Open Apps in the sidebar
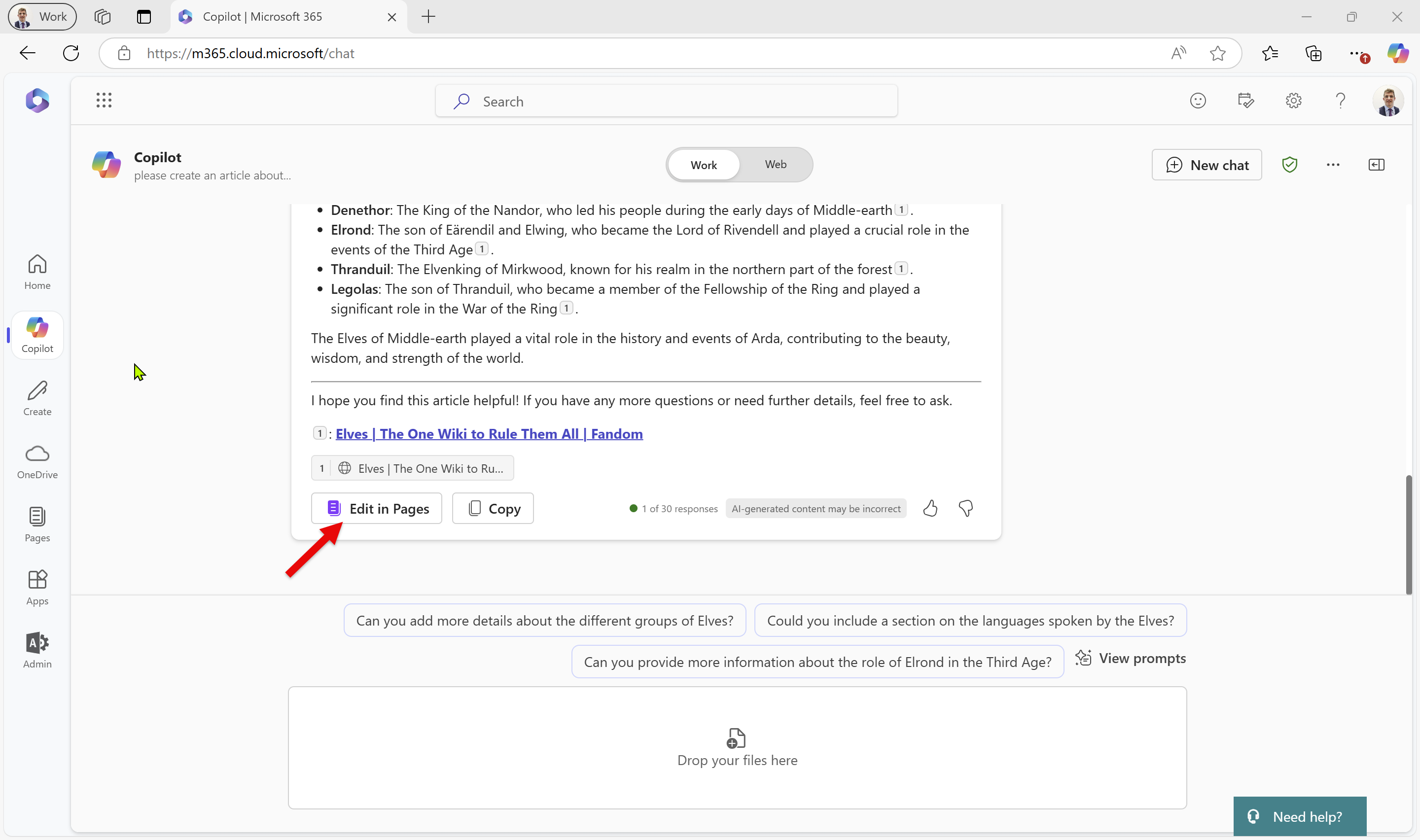The width and height of the screenshot is (1420, 840). click(x=37, y=588)
